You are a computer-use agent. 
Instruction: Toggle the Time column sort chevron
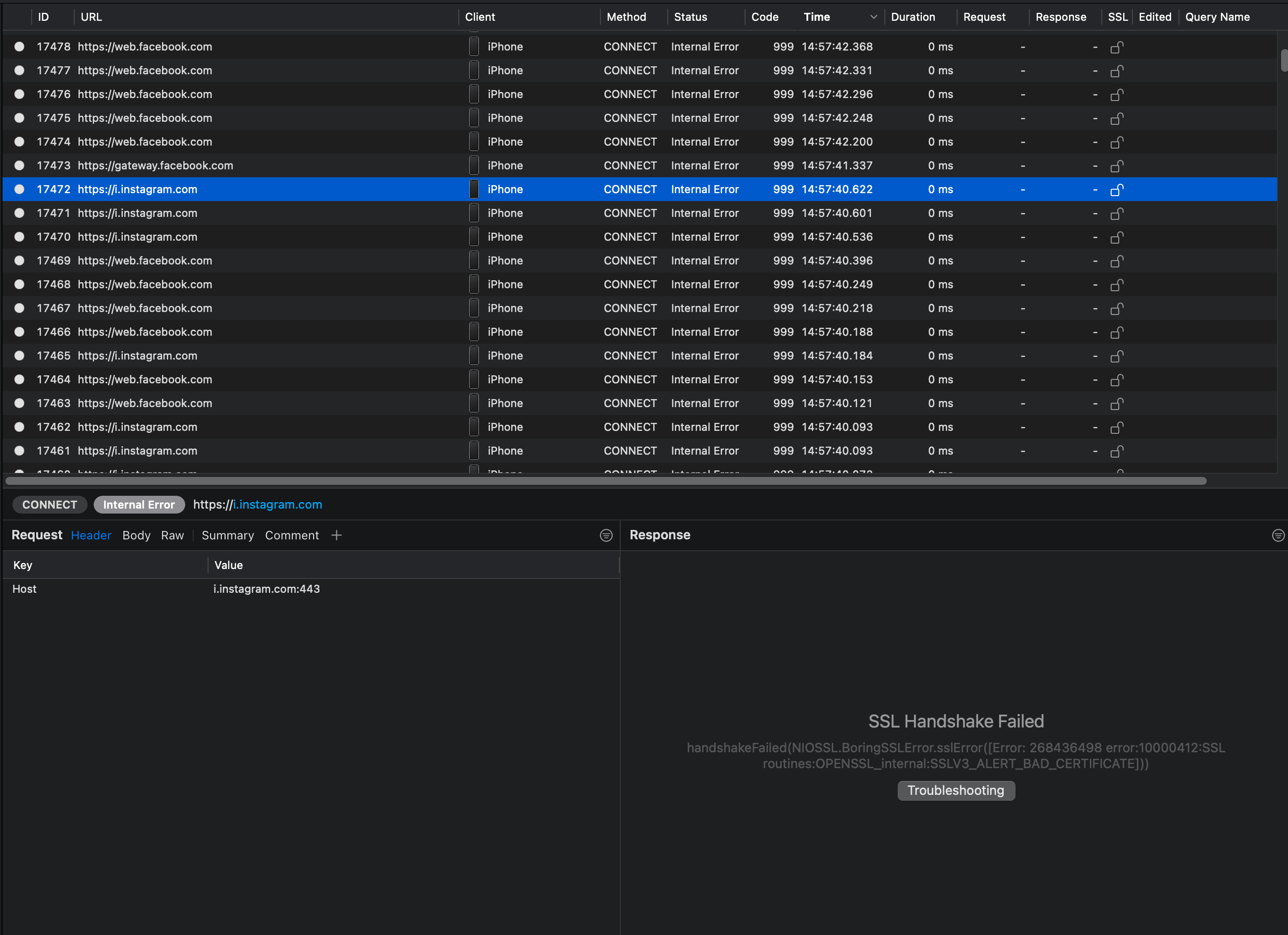click(x=873, y=17)
